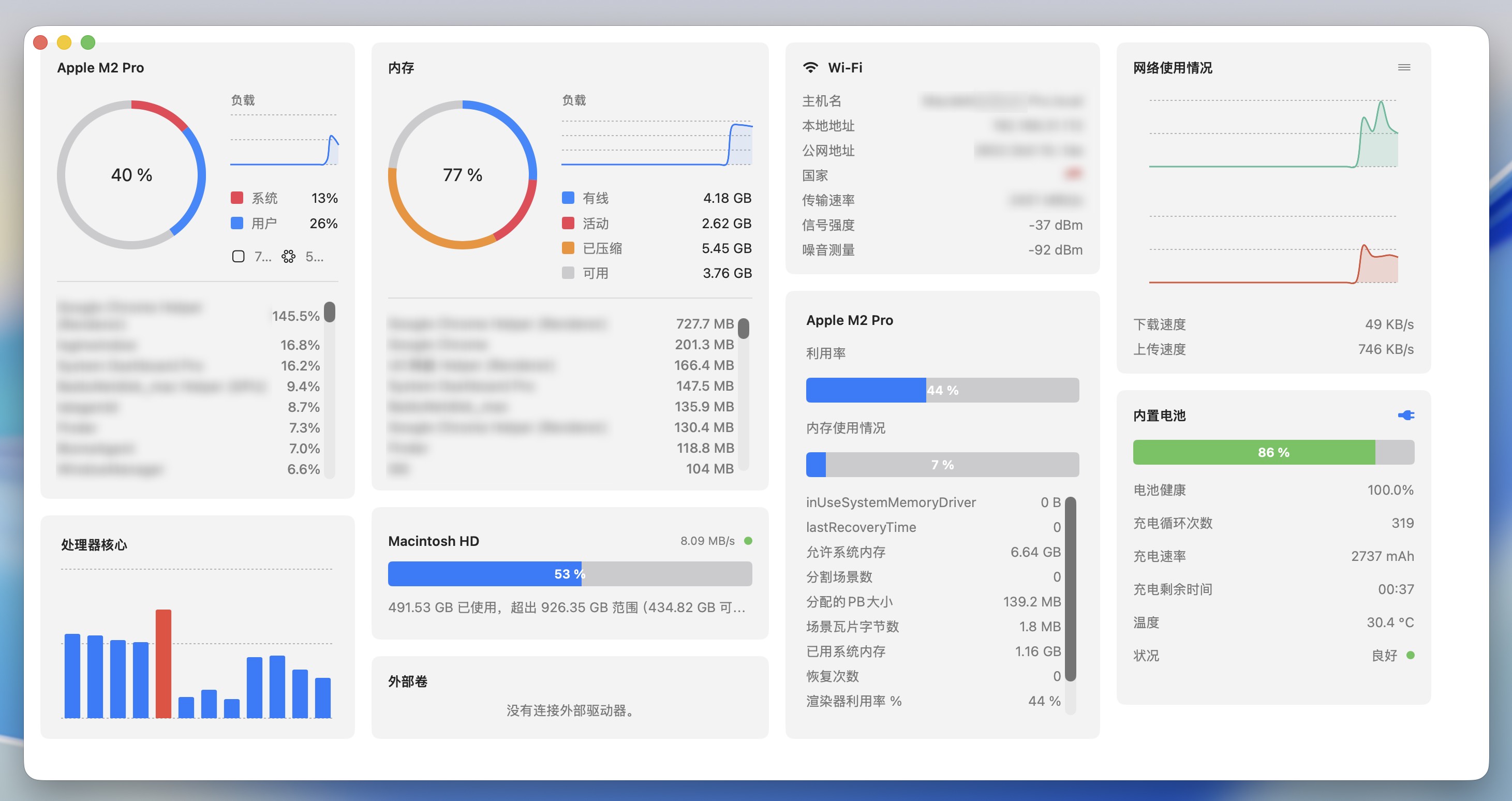The image size is (1512, 801).
Task: Click the green fullscreen window button
Action: 88,42
